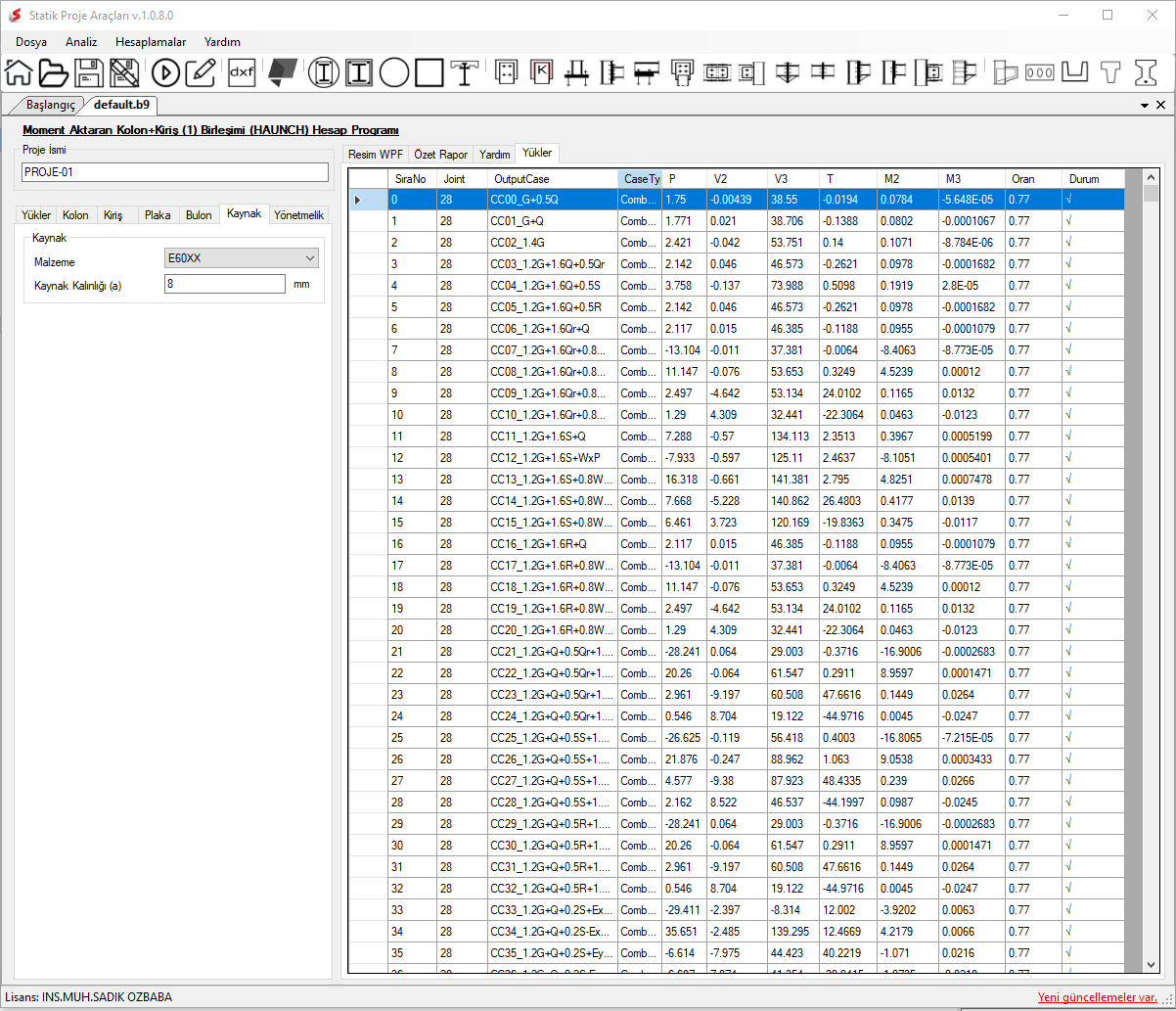Click the column with horizontal stiffeners icon

[964, 72]
